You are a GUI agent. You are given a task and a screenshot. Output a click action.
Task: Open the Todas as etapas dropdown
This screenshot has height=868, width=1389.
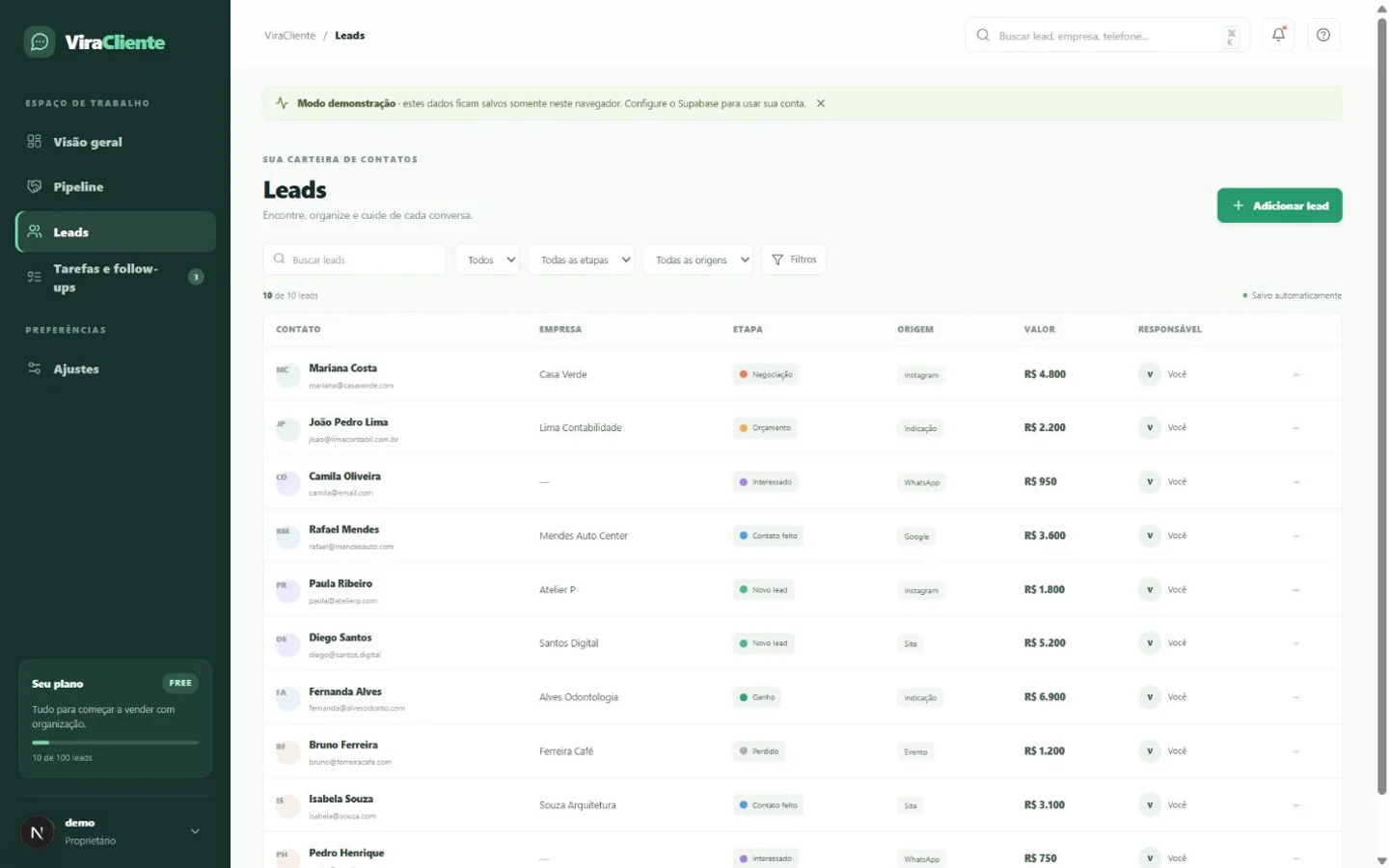(581, 260)
